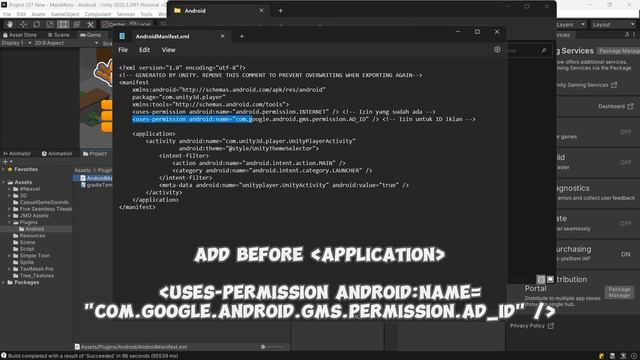Toggle Center pivot mode in Unity toolbar
The width and height of the screenshot is (640, 360).
click(x=114, y=24)
